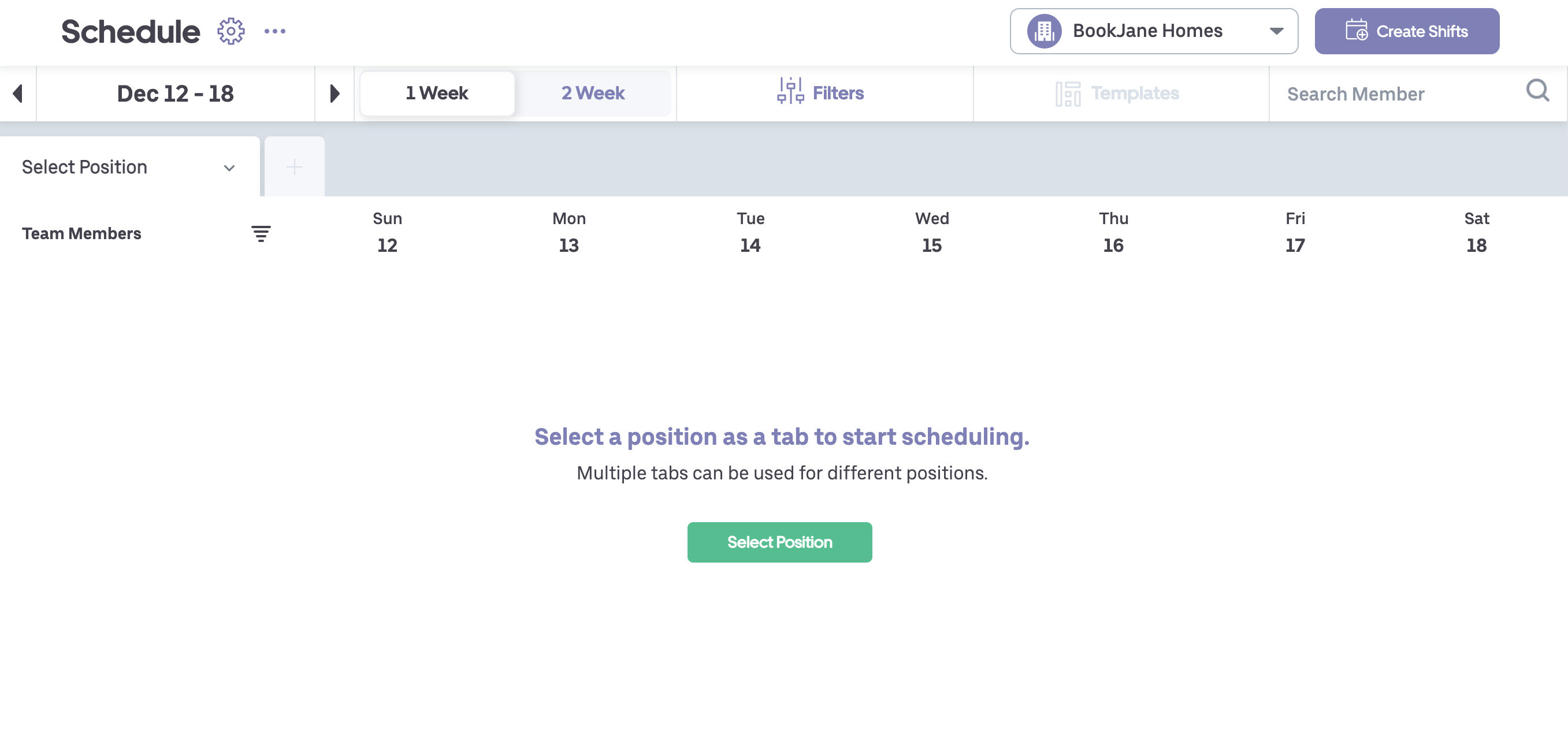Viewport: 1568px width, 737px height.
Task: Click the BookJane Homes building icon
Action: coord(1045,31)
